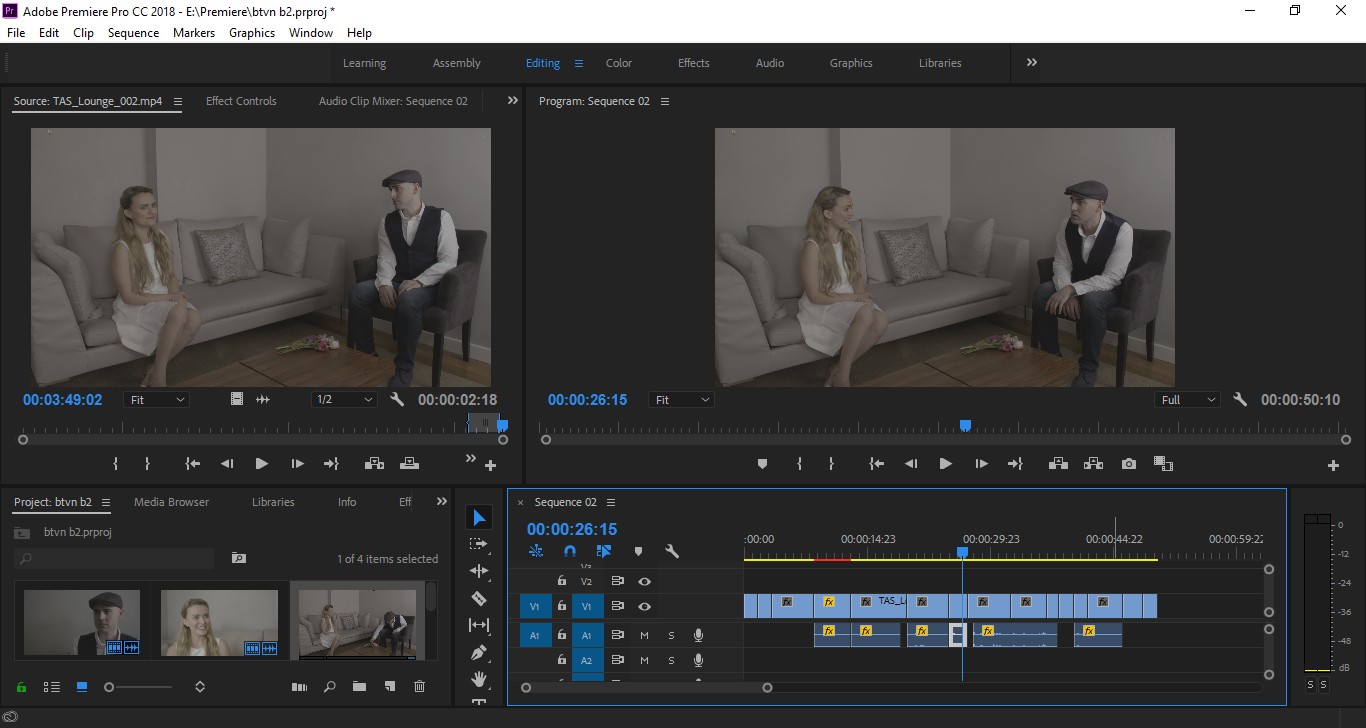Switch to the Color workspace

pyautogui.click(x=619, y=63)
